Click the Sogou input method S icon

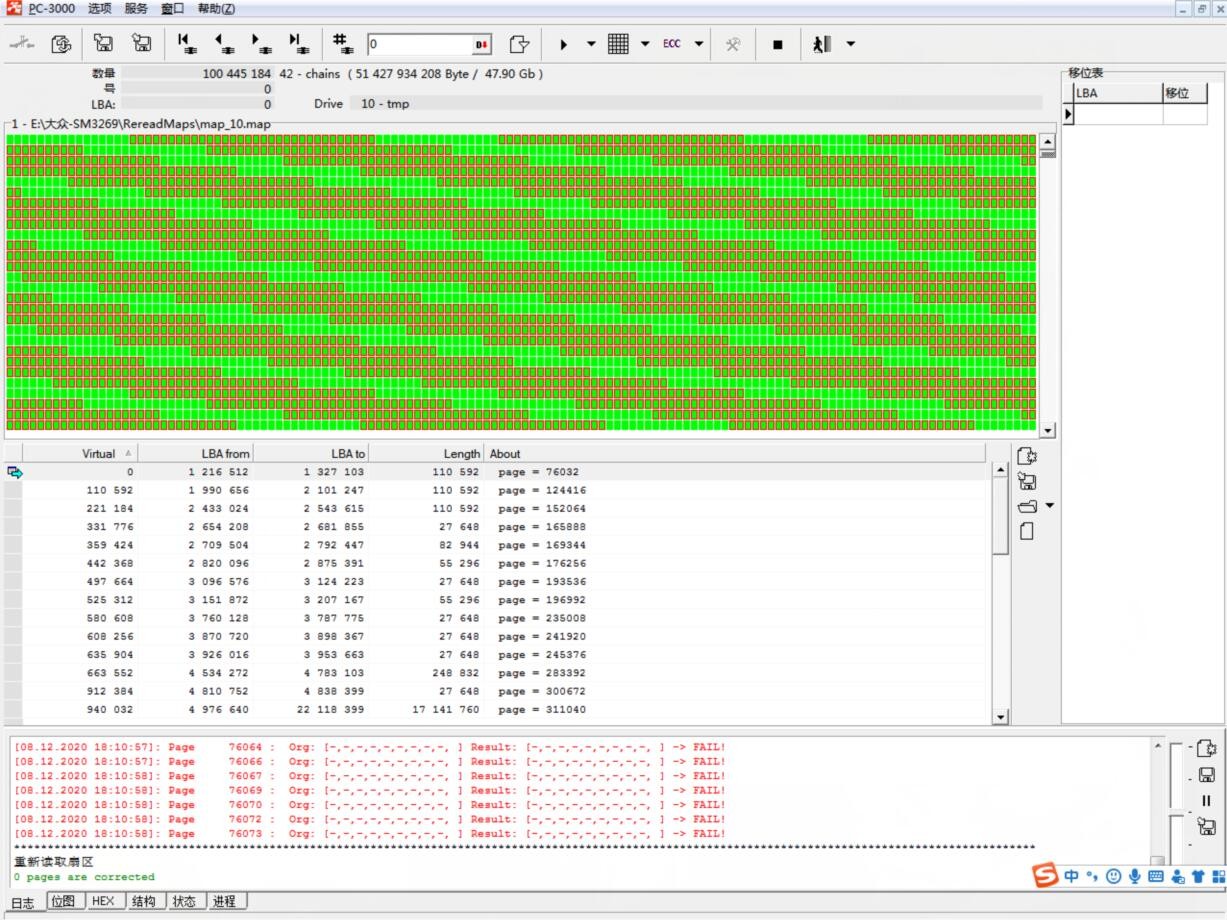(x=1046, y=876)
